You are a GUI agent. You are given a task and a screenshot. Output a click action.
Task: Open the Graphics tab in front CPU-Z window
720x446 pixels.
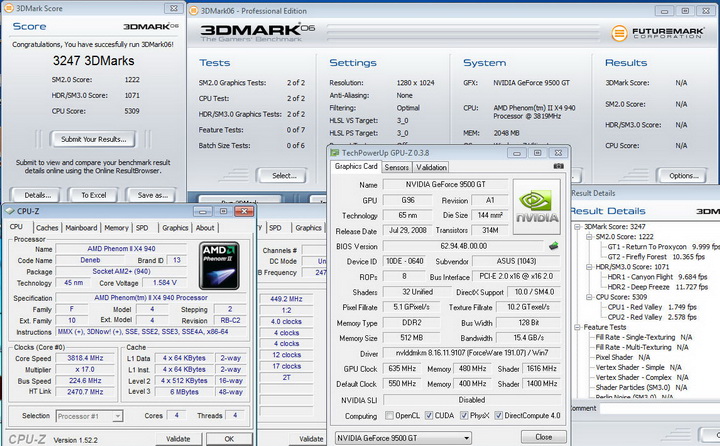click(175, 228)
